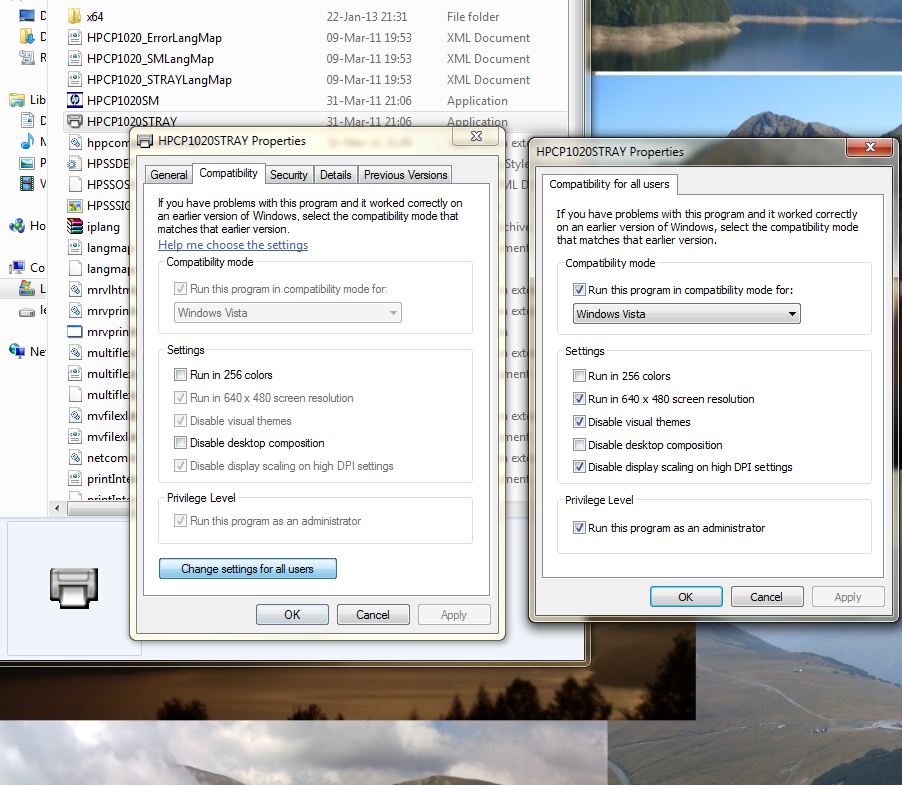Click the HPCP1020STRAY printer file icon
Image resolution: width=902 pixels, height=785 pixels.
75,121
